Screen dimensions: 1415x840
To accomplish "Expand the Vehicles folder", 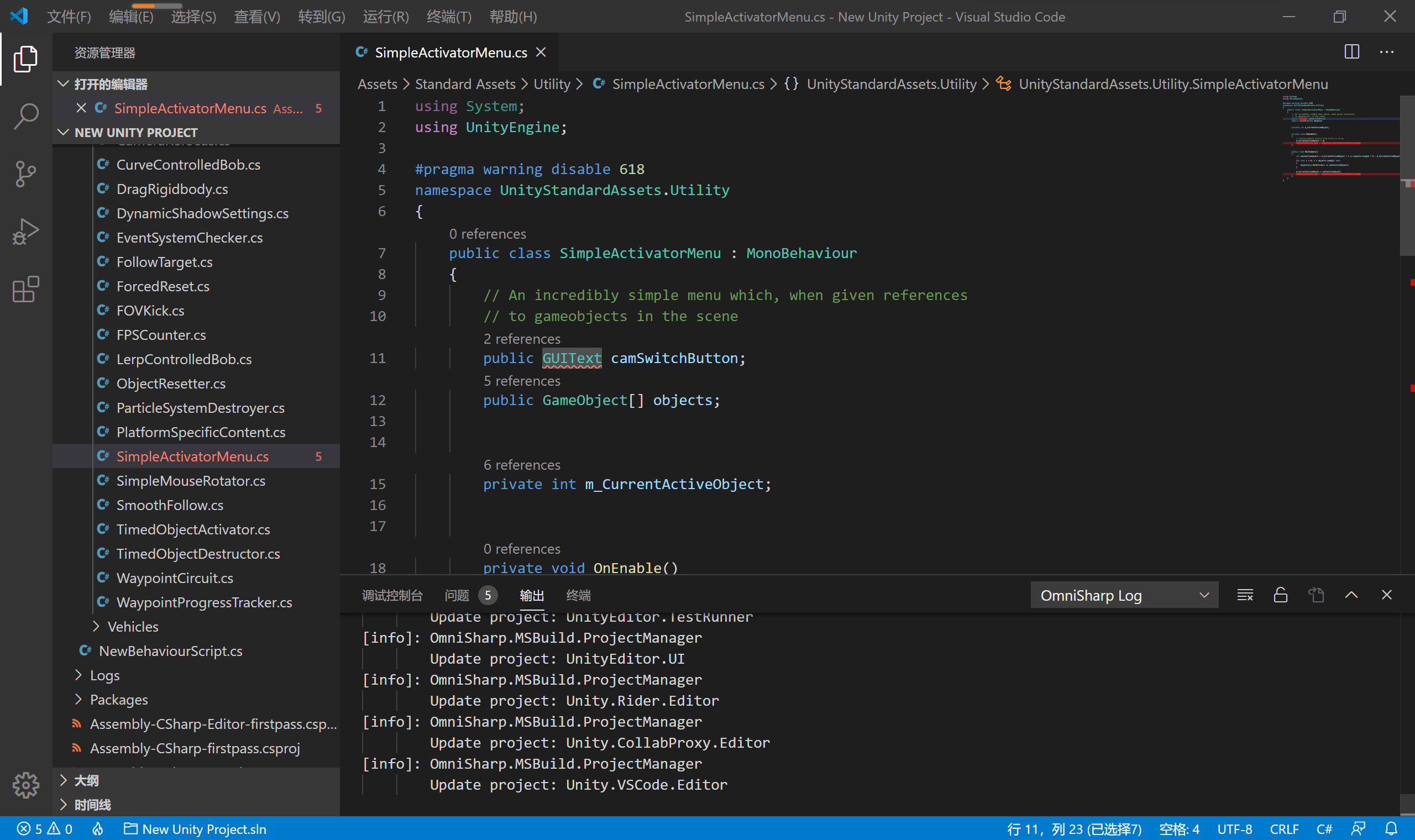I will tap(133, 626).
